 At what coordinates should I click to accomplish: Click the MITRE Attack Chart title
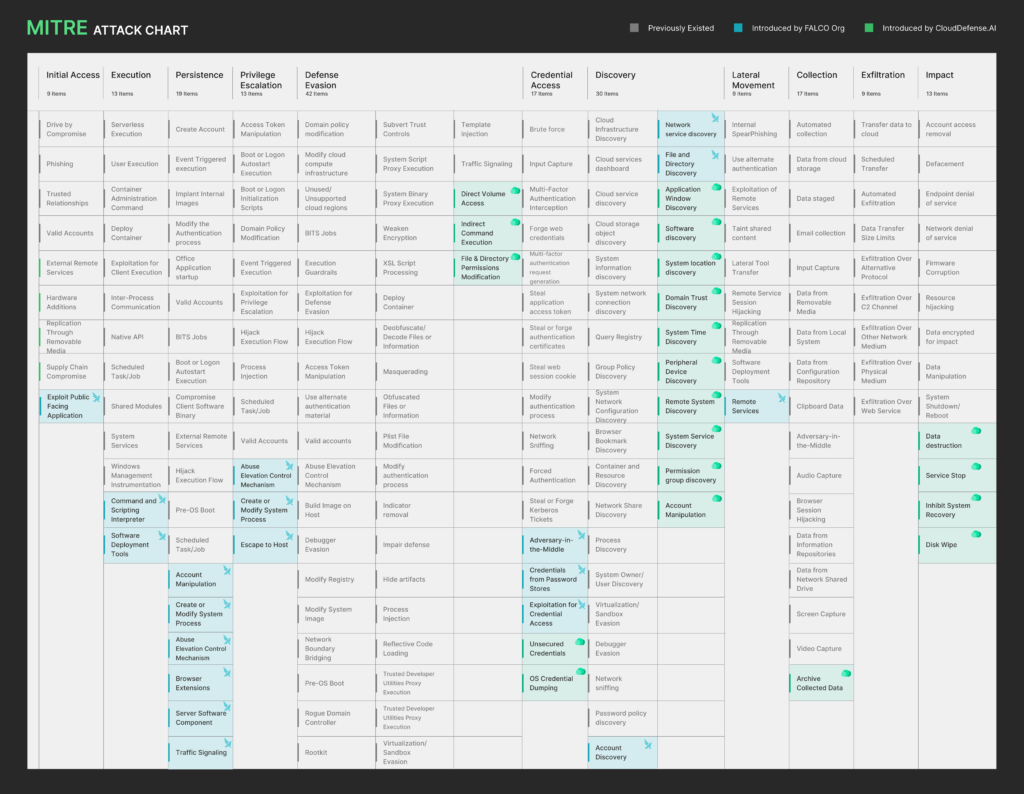(107, 28)
